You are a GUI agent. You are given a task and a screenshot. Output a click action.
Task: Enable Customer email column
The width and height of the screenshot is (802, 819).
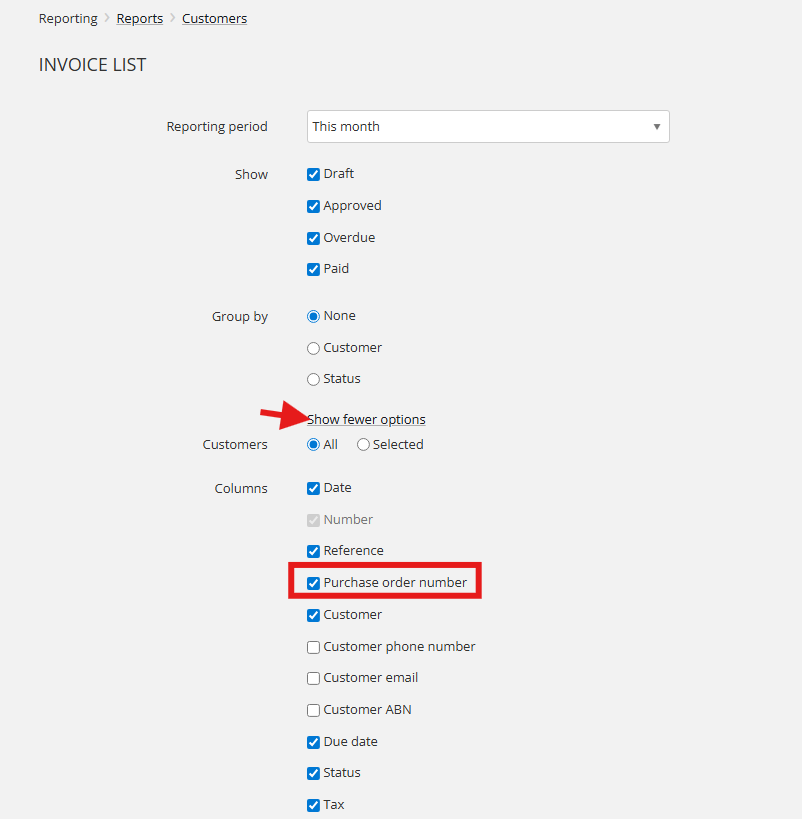point(313,678)
